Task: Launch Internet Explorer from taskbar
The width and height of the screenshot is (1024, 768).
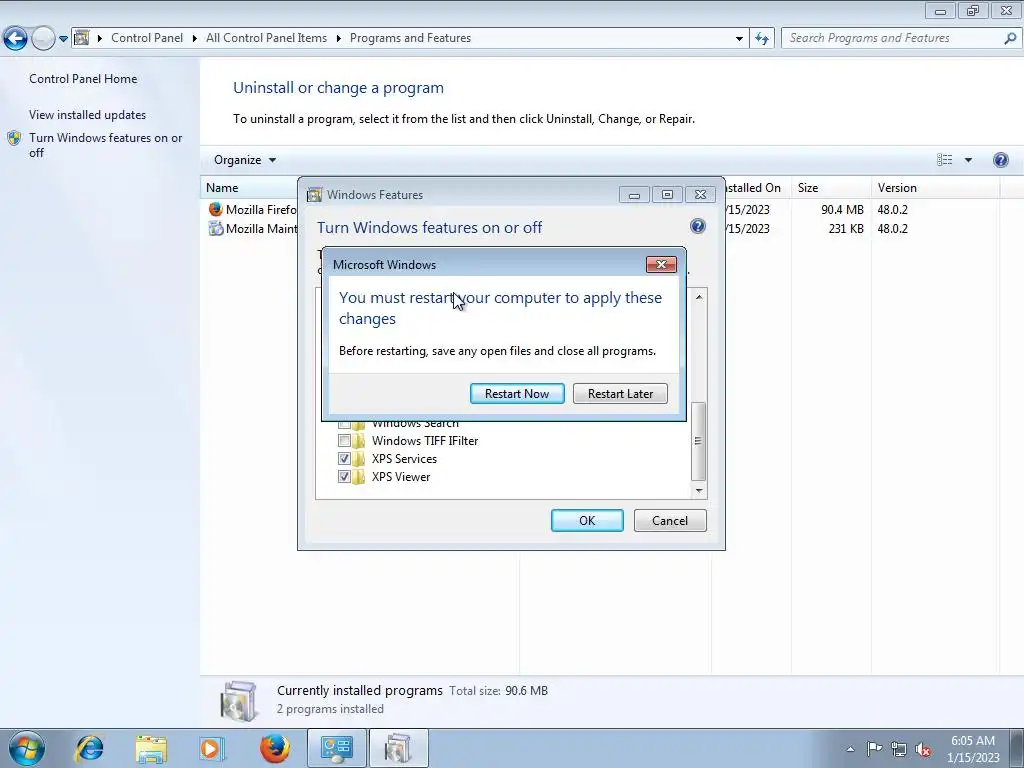Action: pyautogui.click(x=89, y=748)
